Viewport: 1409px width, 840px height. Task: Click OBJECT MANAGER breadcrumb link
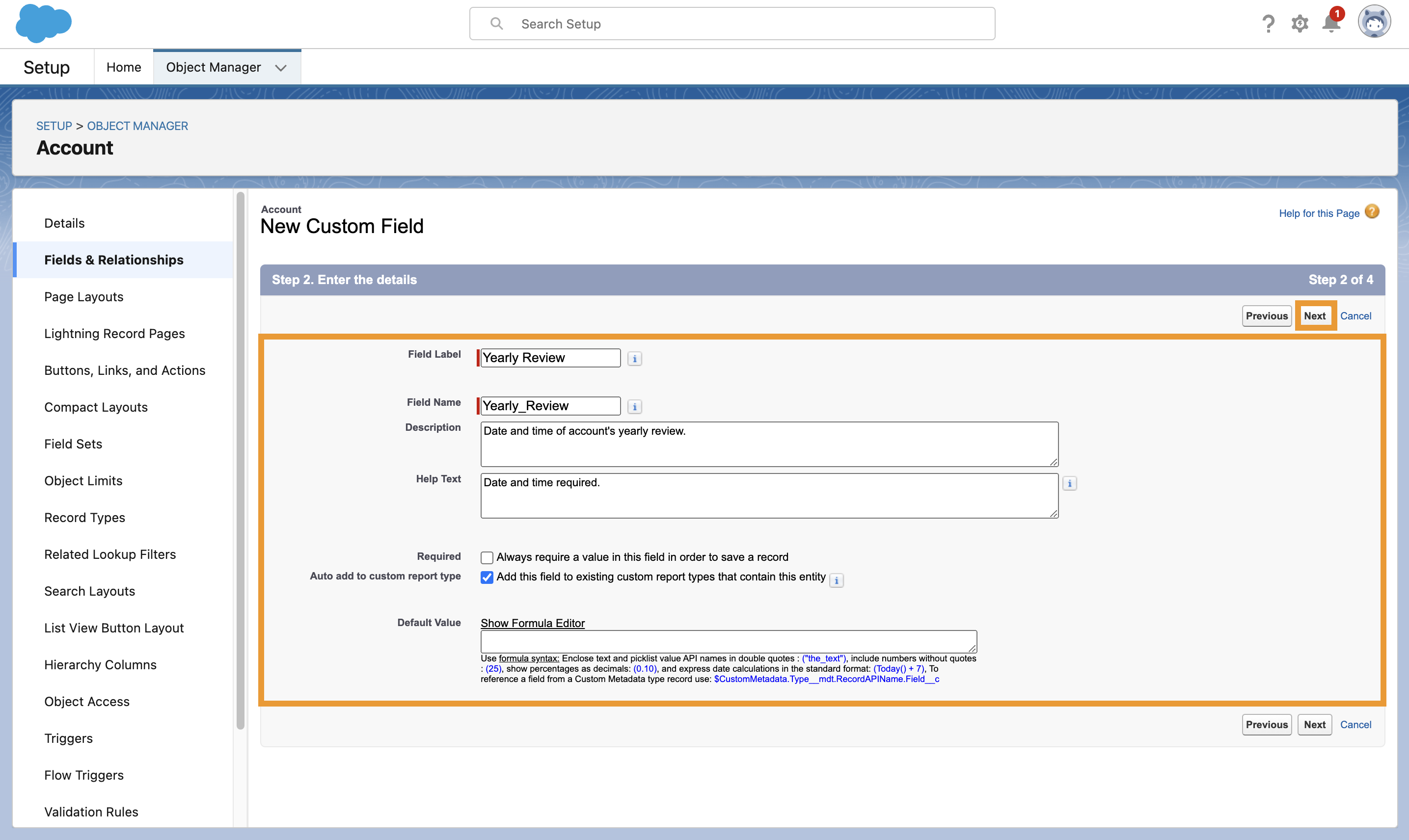click(137, 126)
